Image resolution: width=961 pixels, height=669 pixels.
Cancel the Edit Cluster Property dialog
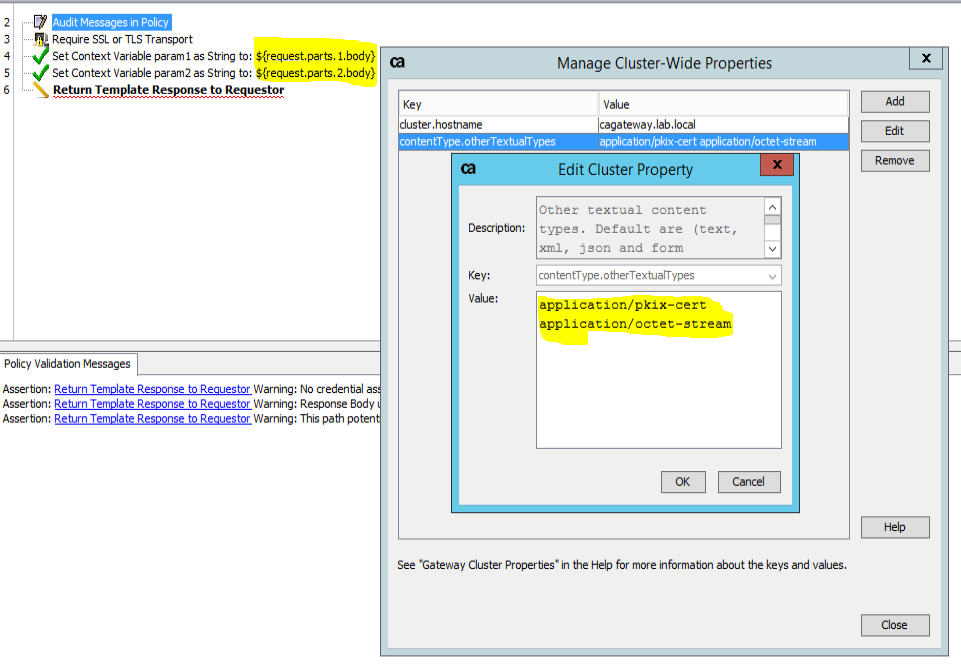tap(748, 481)
